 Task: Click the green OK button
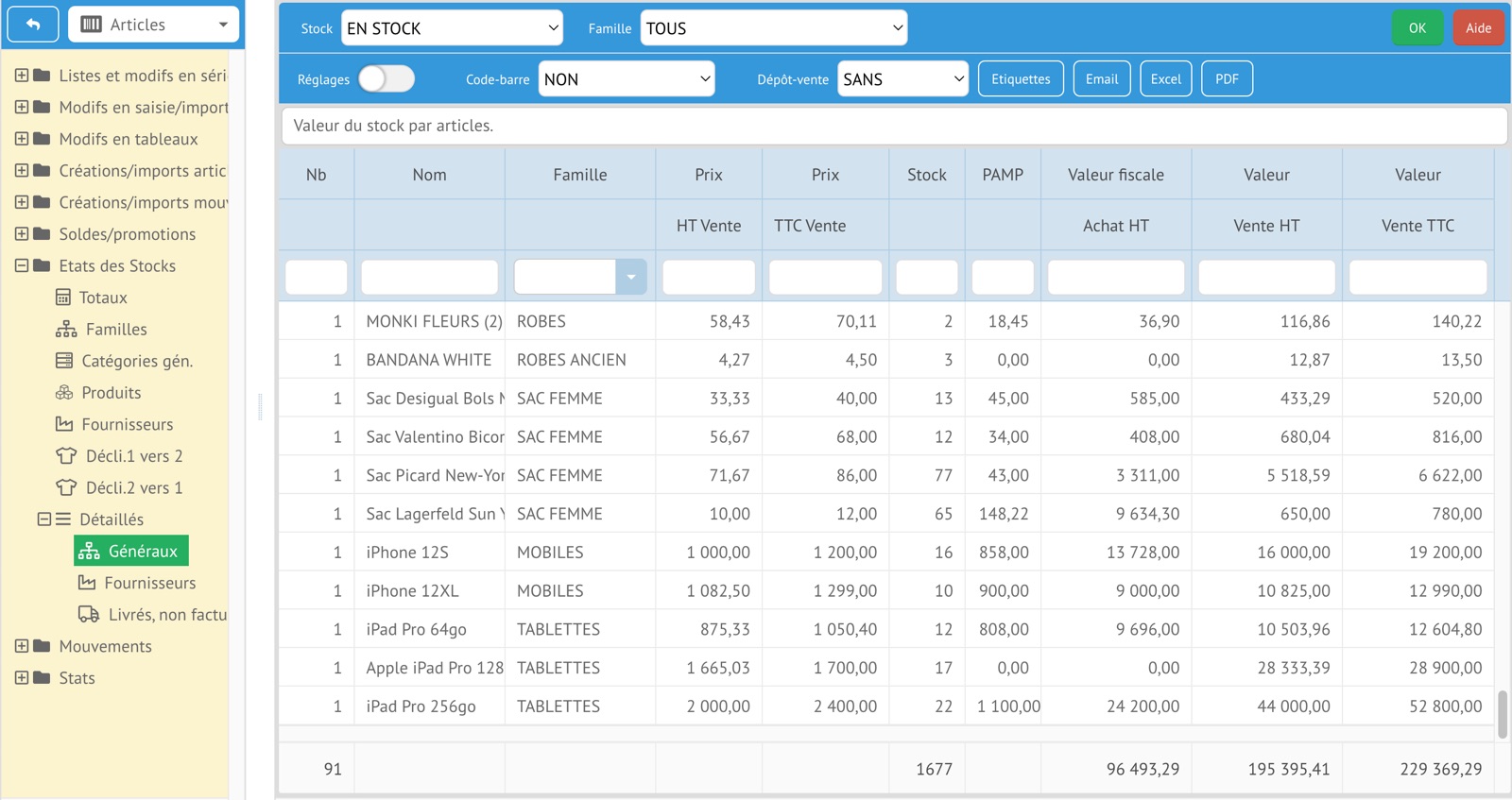pyautogui.click(x=1417, y=28)
